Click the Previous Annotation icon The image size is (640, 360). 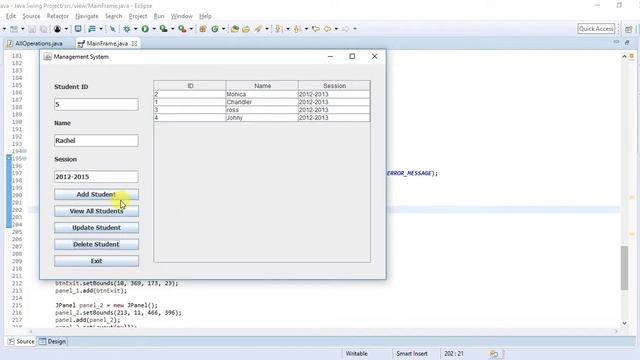(x=297, y=29)
